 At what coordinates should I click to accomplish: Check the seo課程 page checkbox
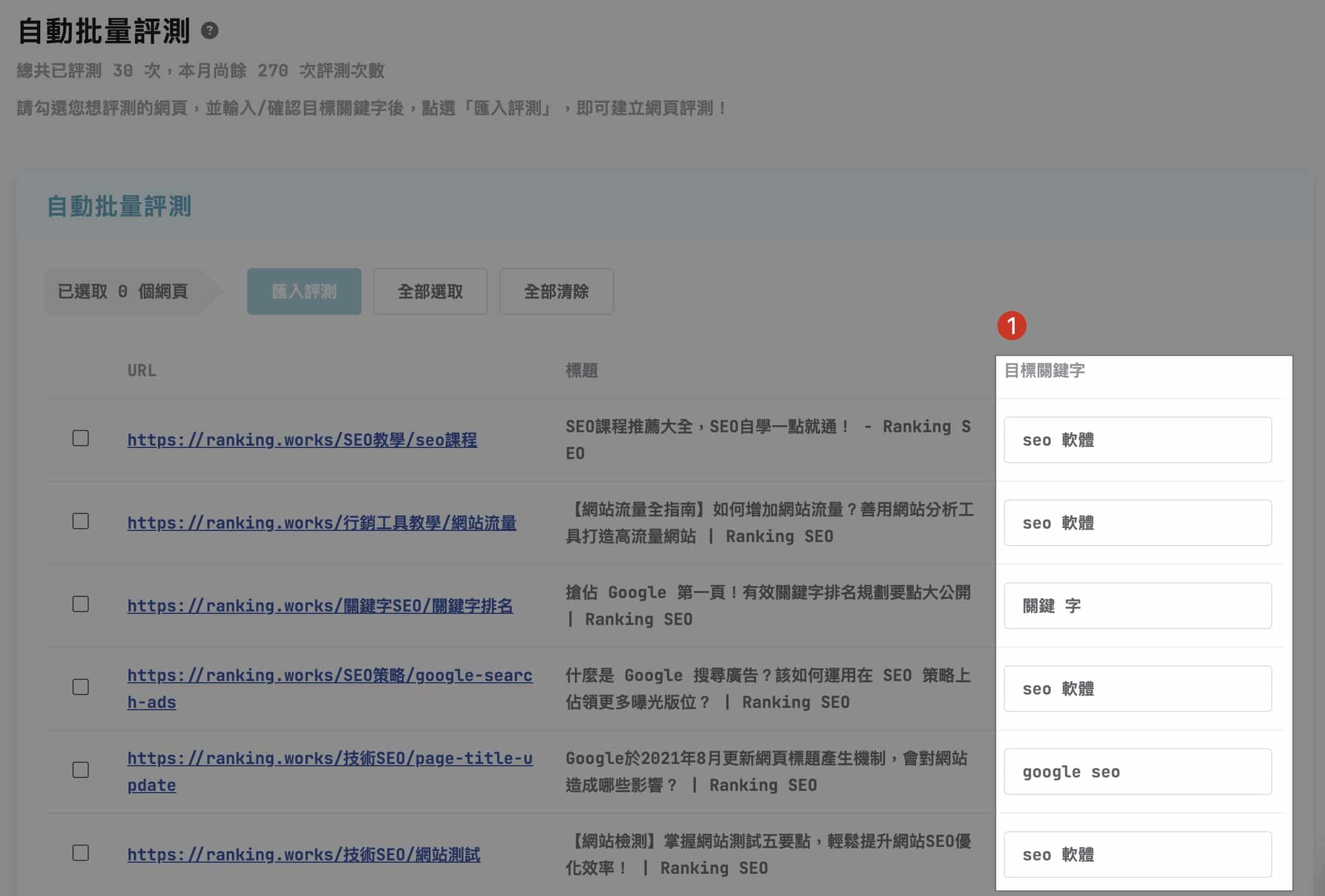(x=81, y=438)
